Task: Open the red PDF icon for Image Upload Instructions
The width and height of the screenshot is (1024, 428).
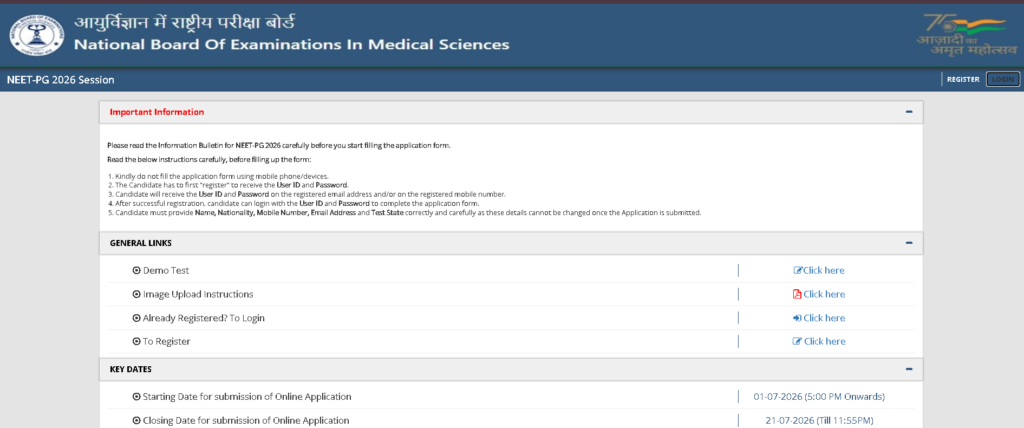Action: 797,294
